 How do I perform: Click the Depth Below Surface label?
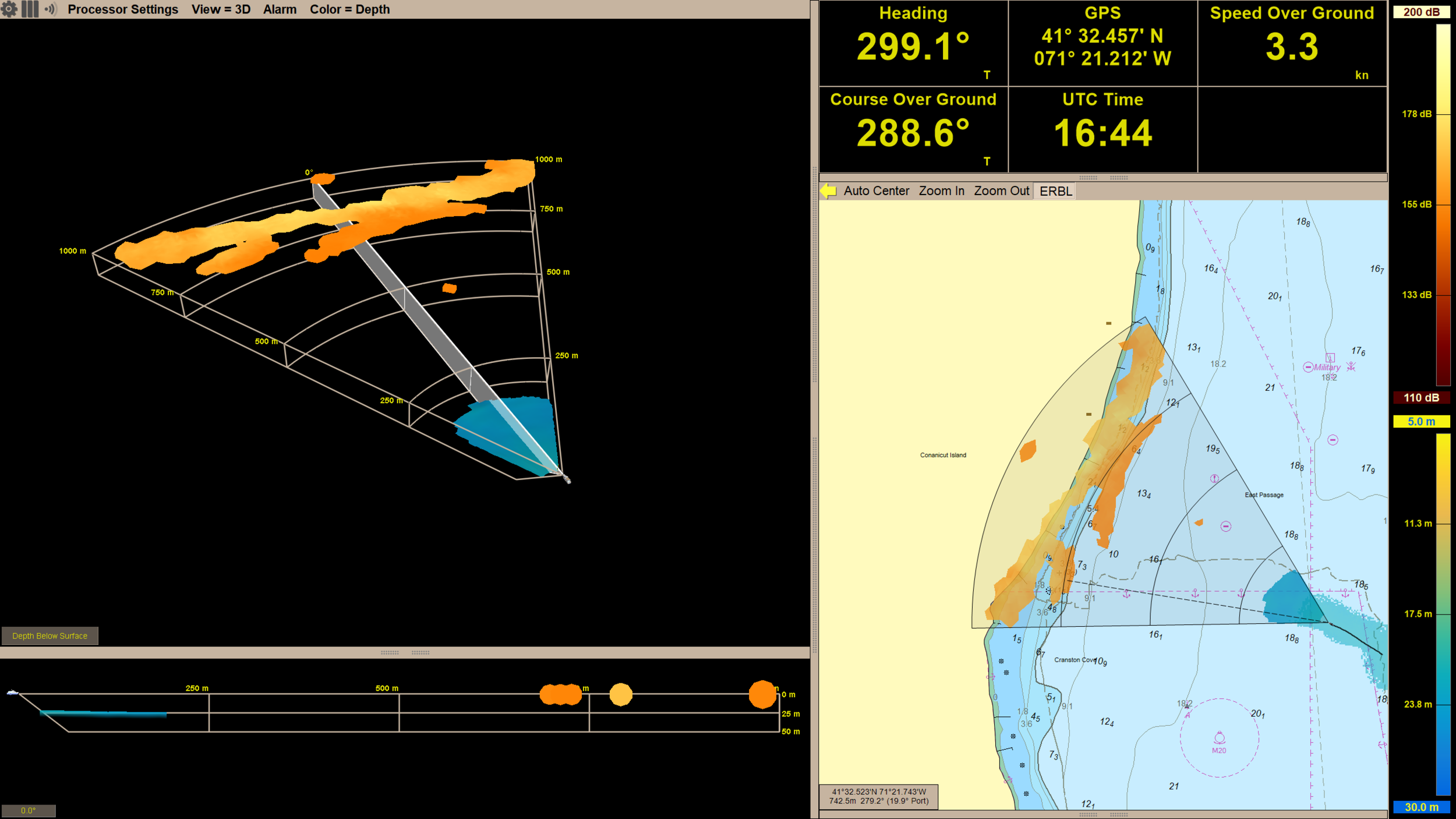[x=50, y=636]
